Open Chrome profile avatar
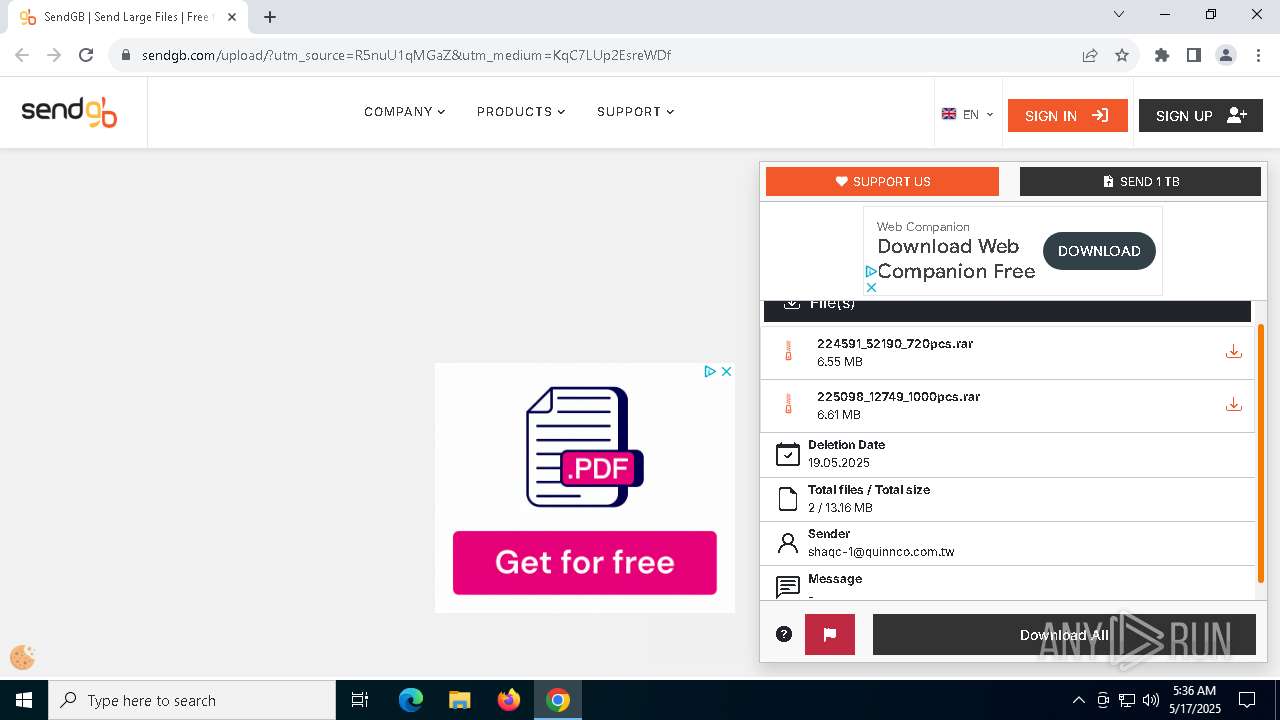Viewport: 1280px width, 720px height. point(1225,55)
